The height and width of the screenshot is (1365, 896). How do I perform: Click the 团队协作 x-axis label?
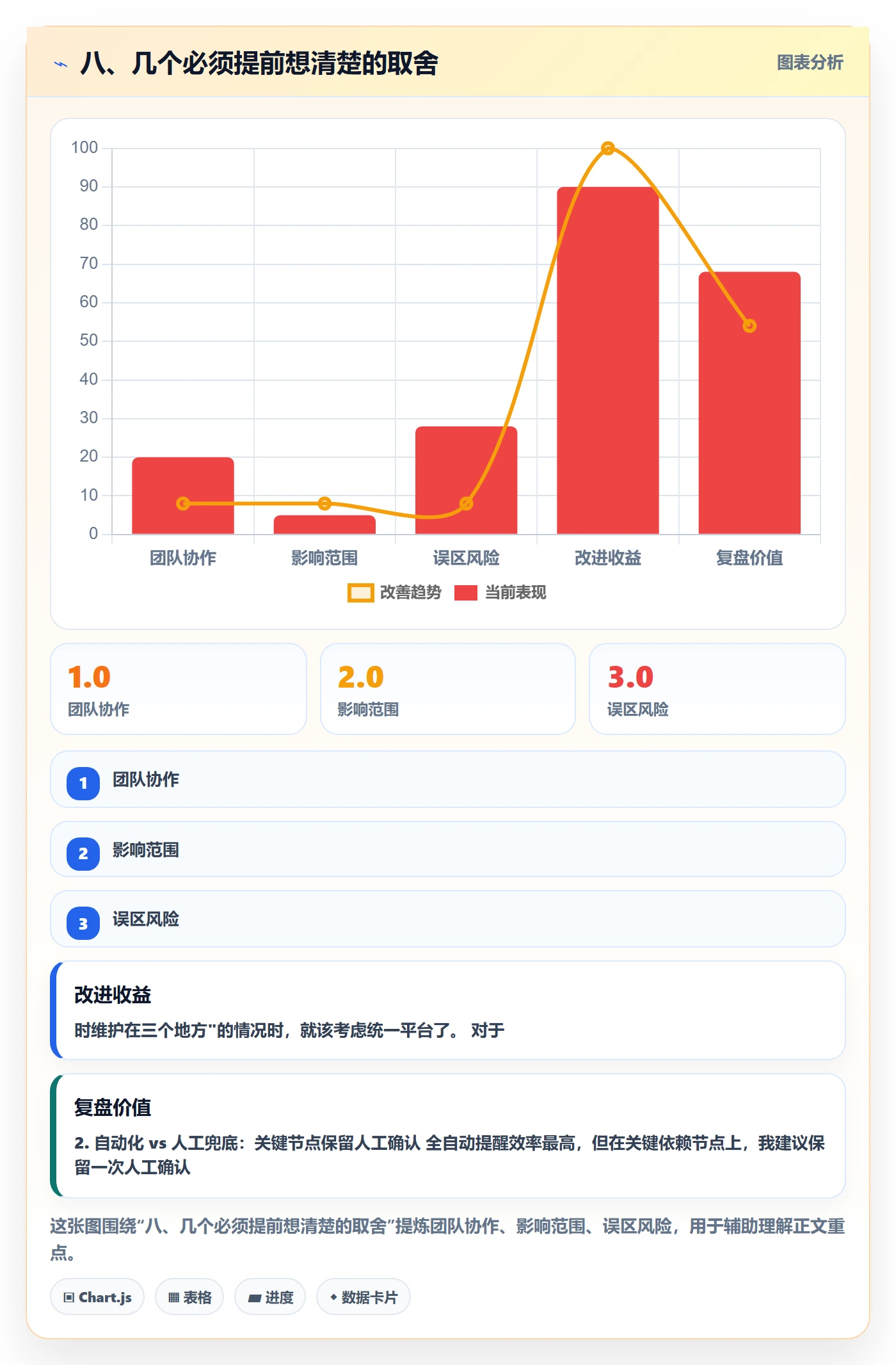(x=183, y=558)
